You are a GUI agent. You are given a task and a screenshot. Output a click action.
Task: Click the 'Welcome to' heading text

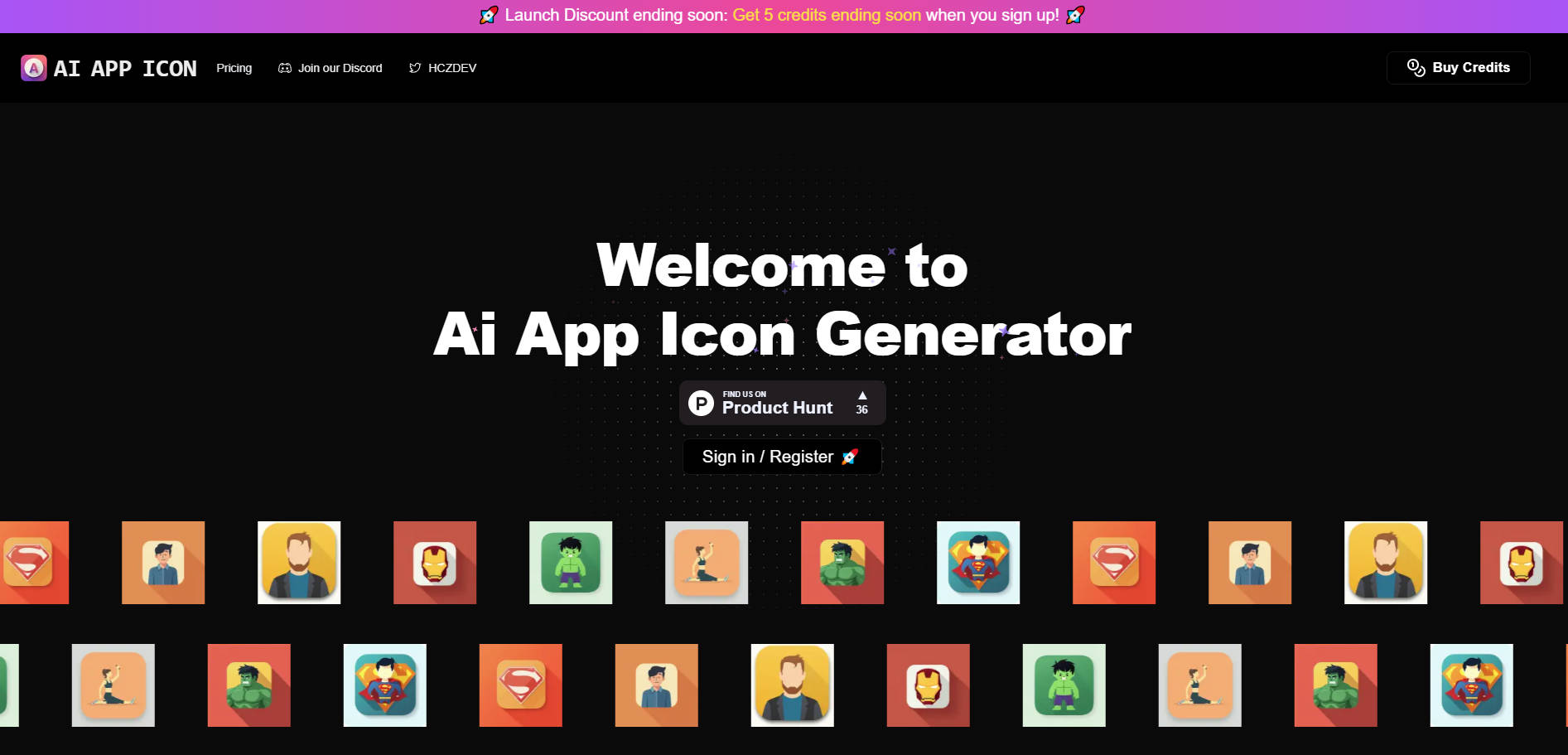[x=783, y=265]
